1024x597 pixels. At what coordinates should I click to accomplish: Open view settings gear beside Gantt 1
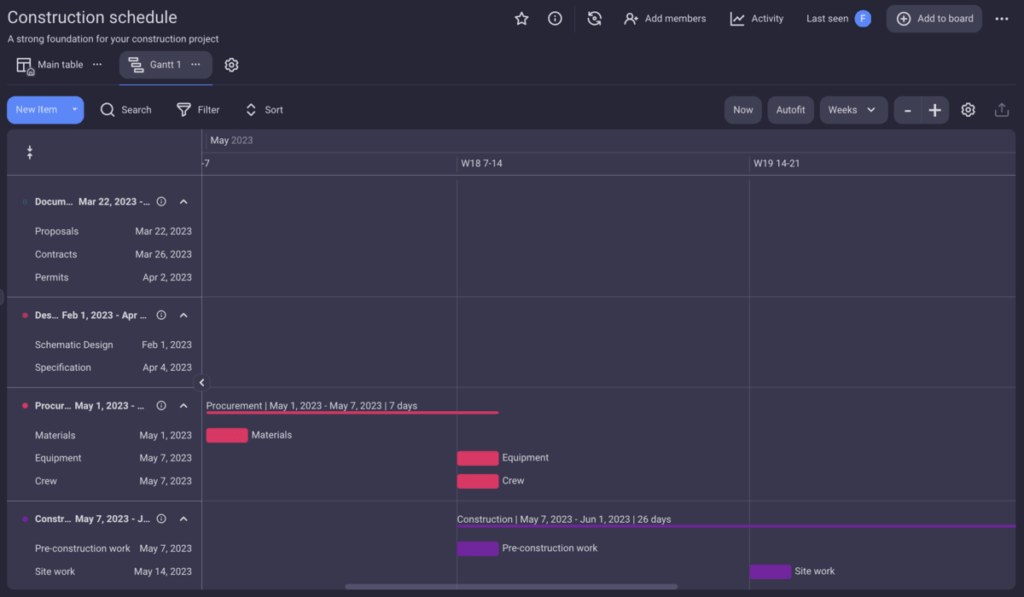(x=231, y=65)
